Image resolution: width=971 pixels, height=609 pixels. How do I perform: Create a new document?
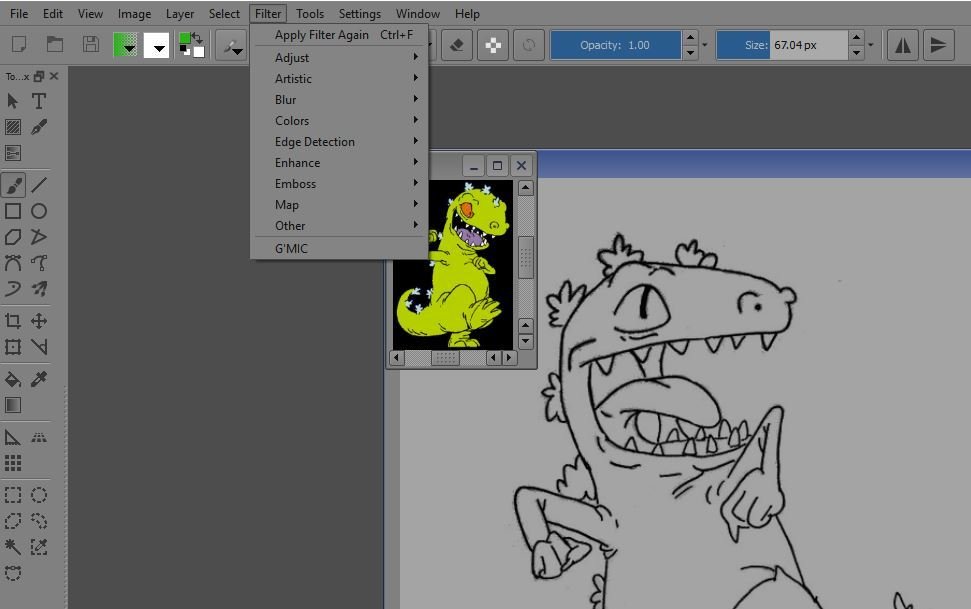click(x=19, y=45)
